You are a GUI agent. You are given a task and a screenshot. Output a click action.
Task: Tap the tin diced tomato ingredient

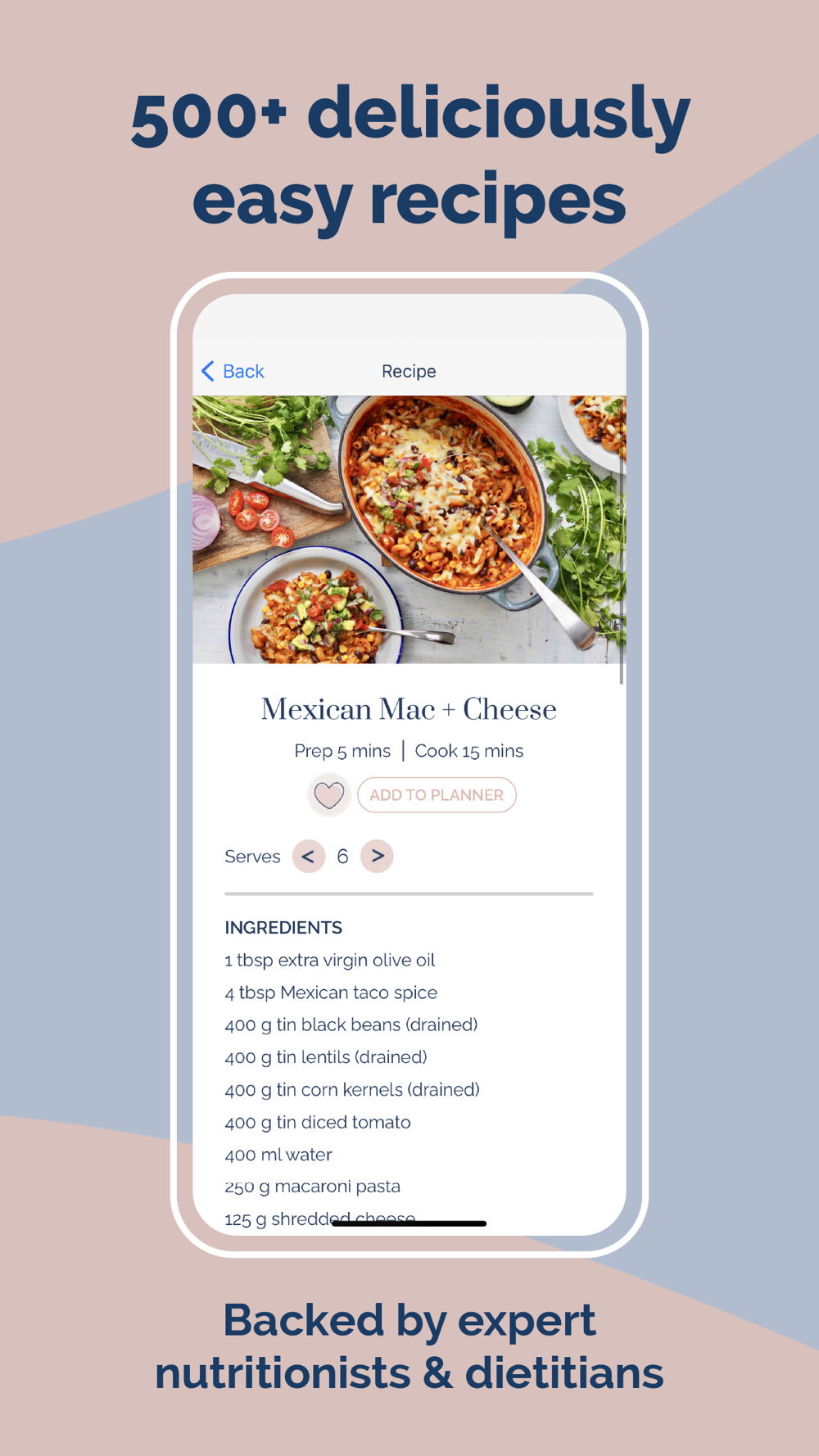tap(318, 1123)
